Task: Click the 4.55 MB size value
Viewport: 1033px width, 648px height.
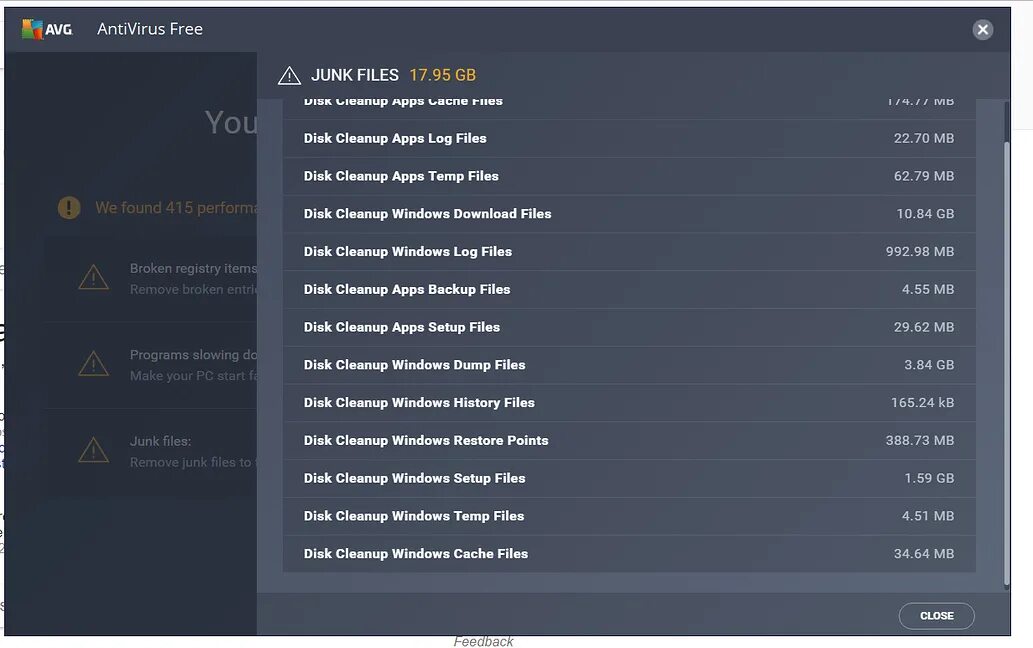Action: point(928,289)
